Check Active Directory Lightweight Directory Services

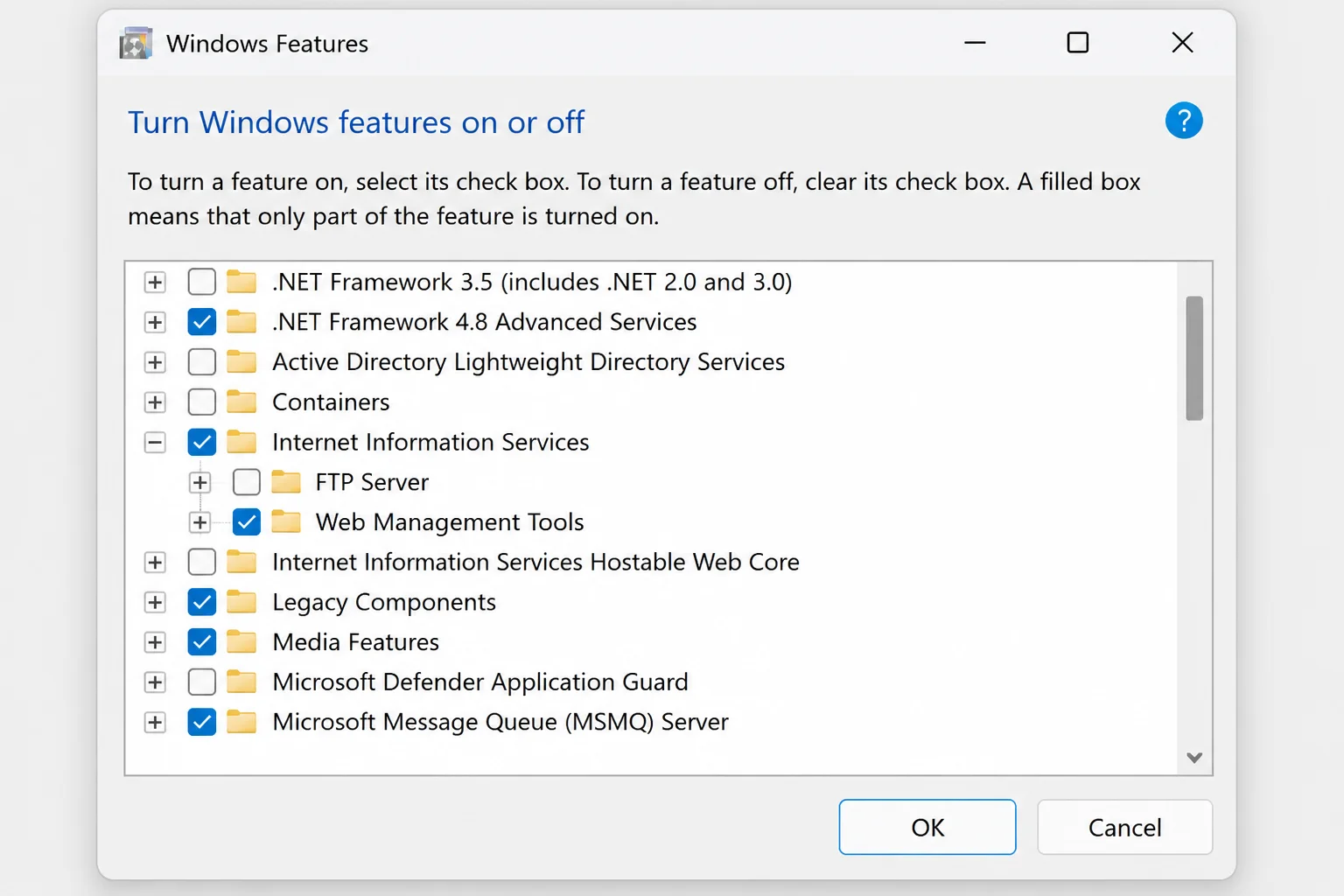[202, 362]
